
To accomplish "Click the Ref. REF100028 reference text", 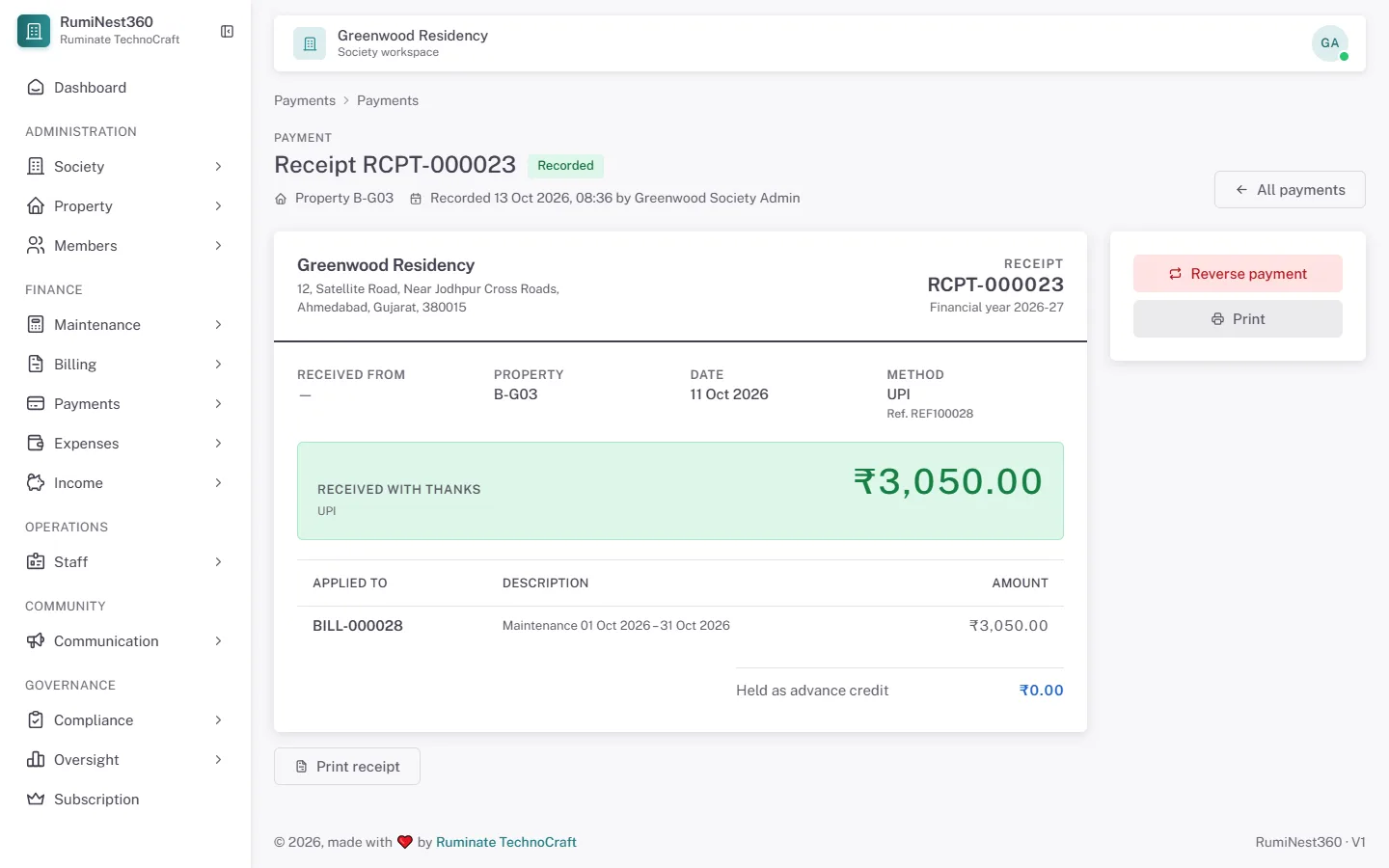I will (930, 414).
